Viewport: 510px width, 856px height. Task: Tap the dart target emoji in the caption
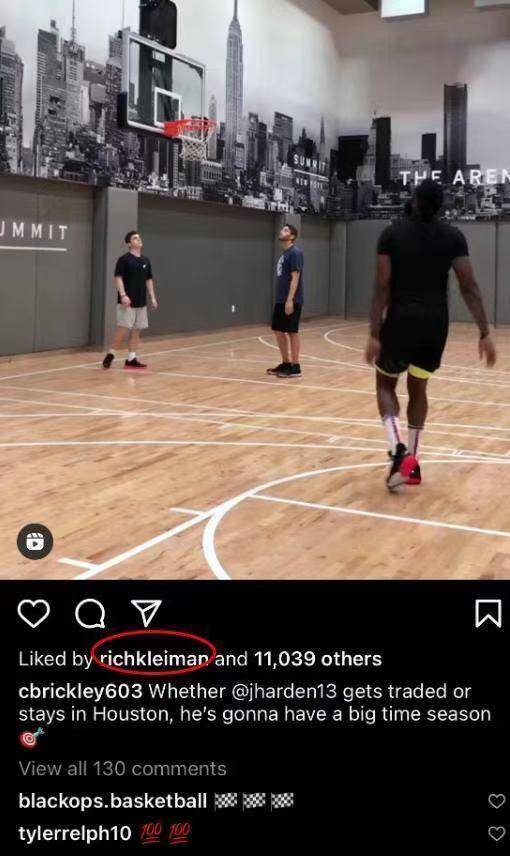pos(32,738)
